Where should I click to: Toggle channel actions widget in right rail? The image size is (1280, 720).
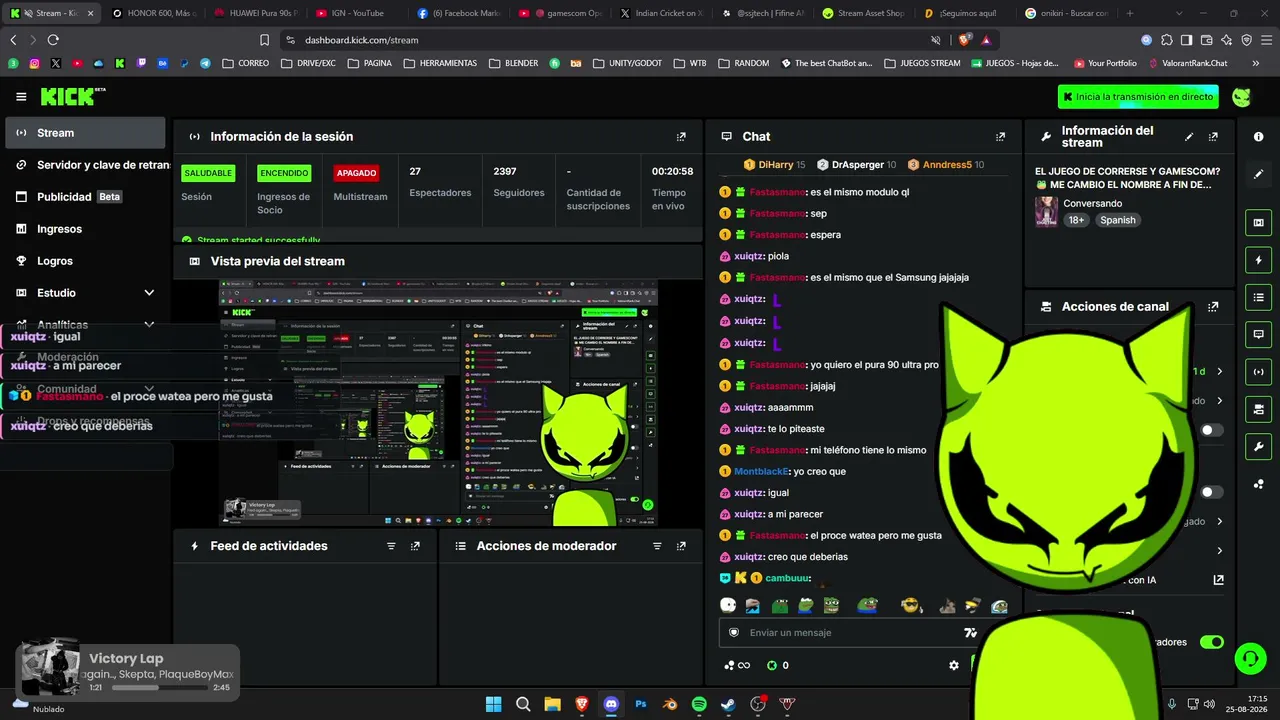point(1258,409)
